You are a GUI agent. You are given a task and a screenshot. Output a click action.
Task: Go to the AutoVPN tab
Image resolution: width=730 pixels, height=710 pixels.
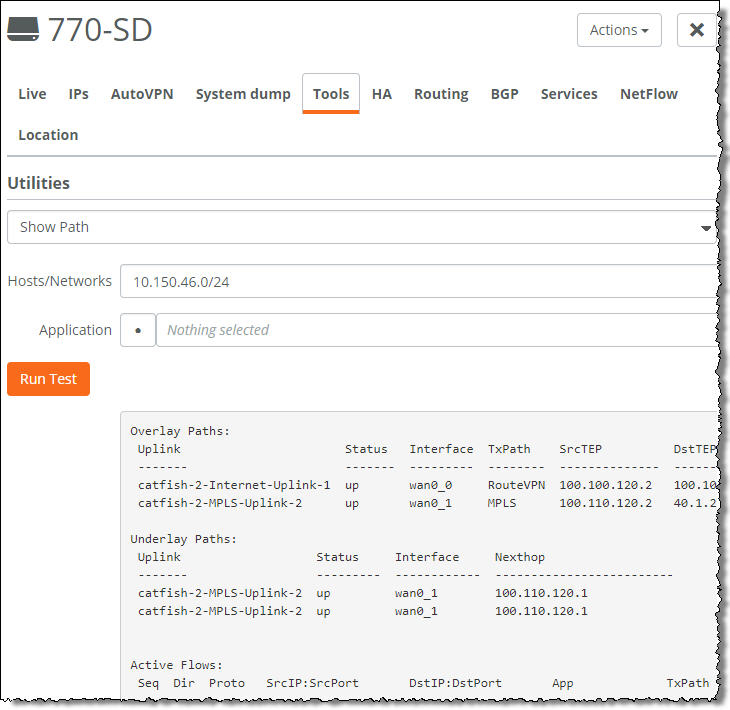click(x=142, y=94)
